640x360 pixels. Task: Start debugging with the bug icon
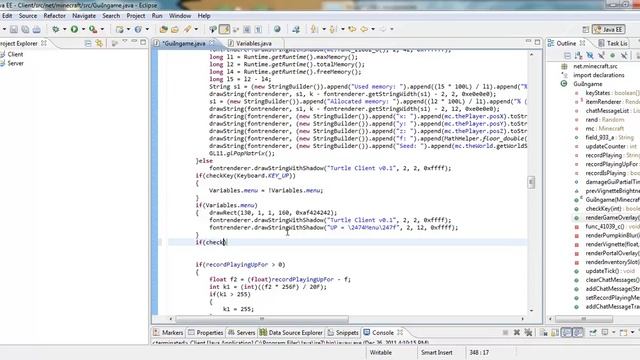coord(56,29)
